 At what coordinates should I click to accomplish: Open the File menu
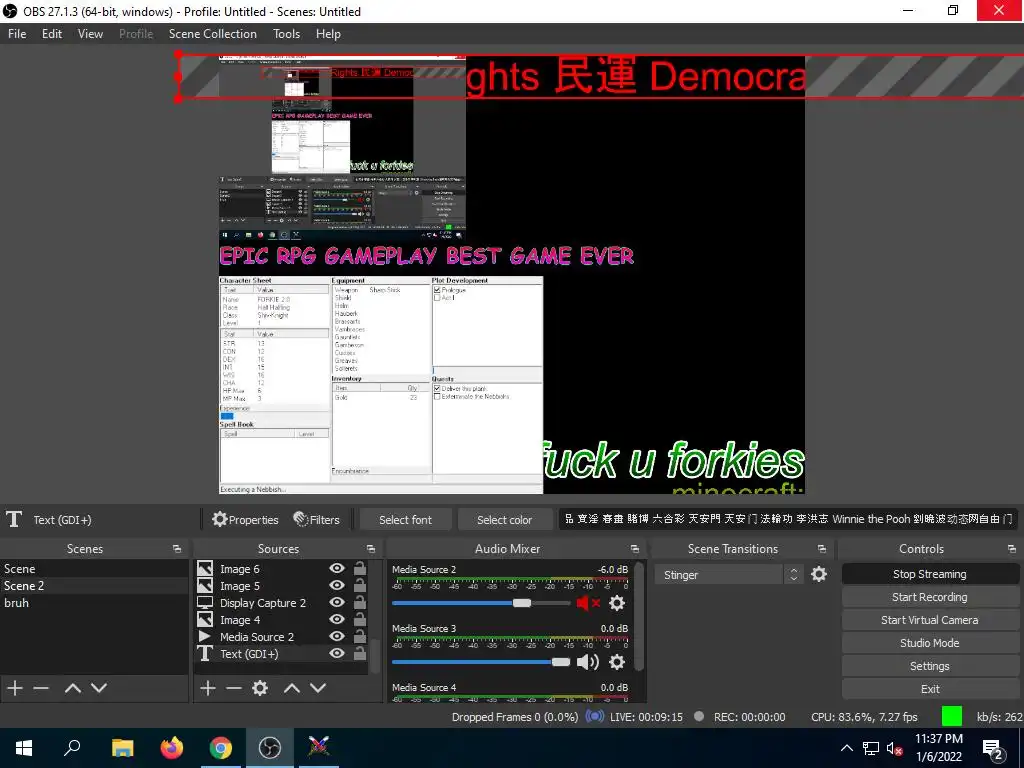coord(17,34)
